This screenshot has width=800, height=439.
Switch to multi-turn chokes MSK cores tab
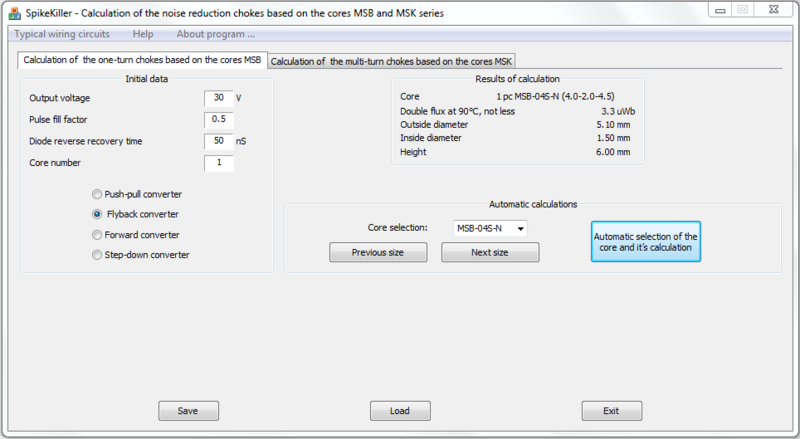pyautogui.click(x=391, y=61)
